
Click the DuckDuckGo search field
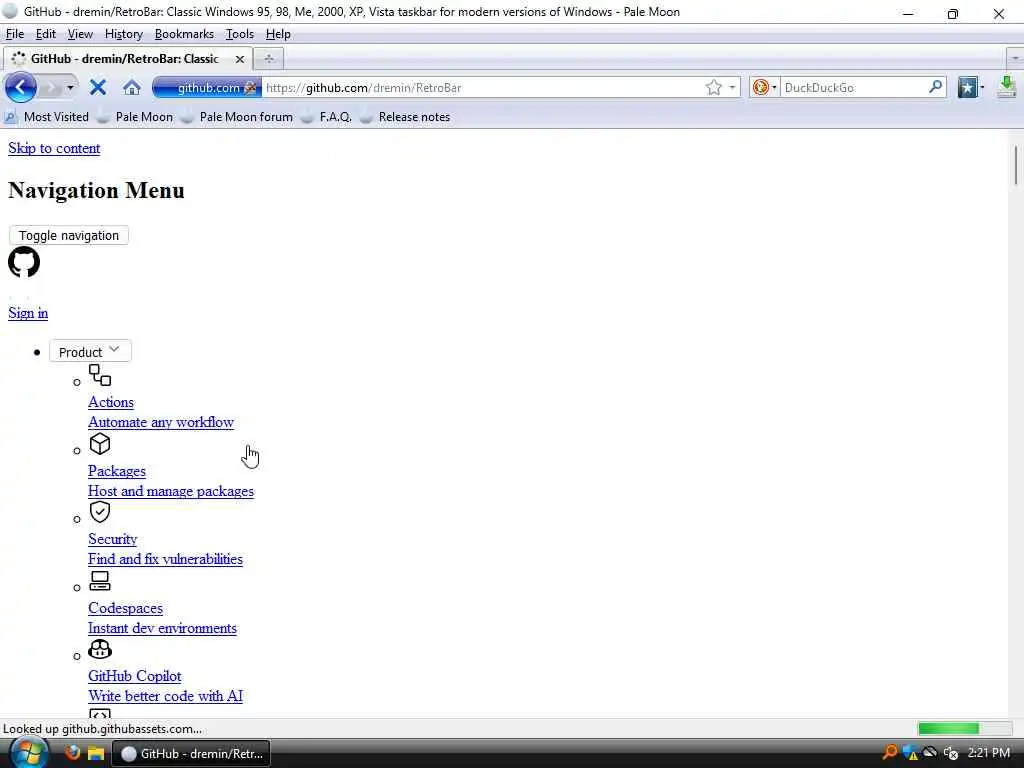click(853, 87)
